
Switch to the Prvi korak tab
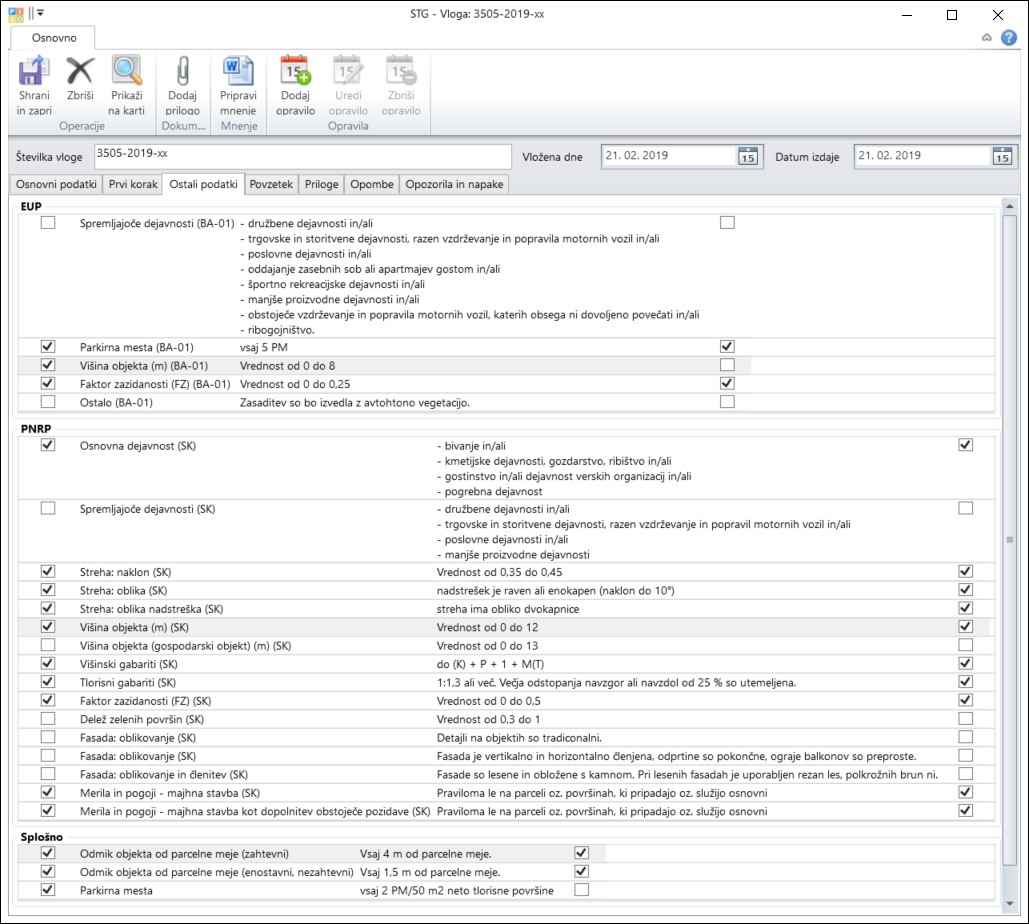(x=133, y=184)
